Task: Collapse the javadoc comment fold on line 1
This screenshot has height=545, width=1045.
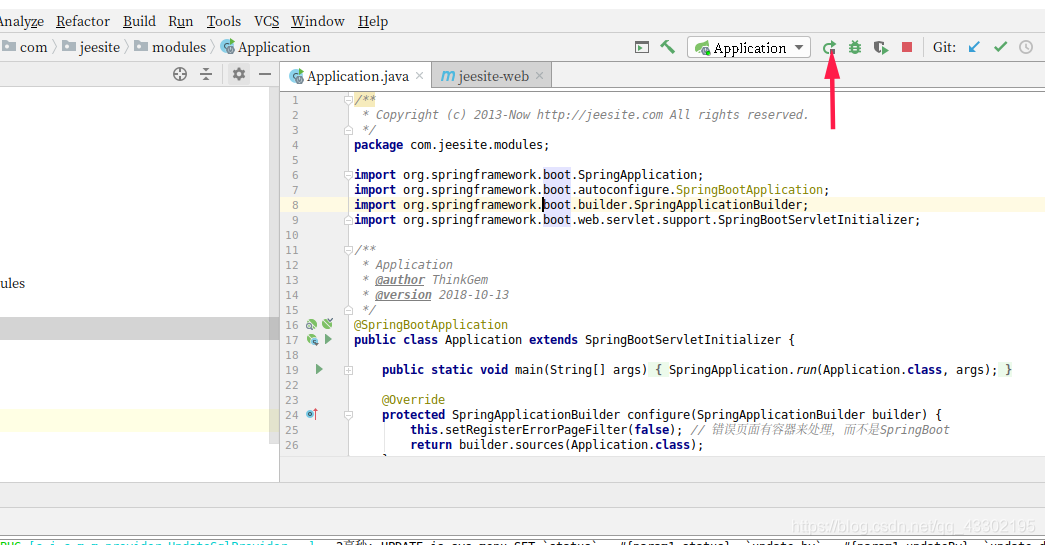Action: point(348,100)
